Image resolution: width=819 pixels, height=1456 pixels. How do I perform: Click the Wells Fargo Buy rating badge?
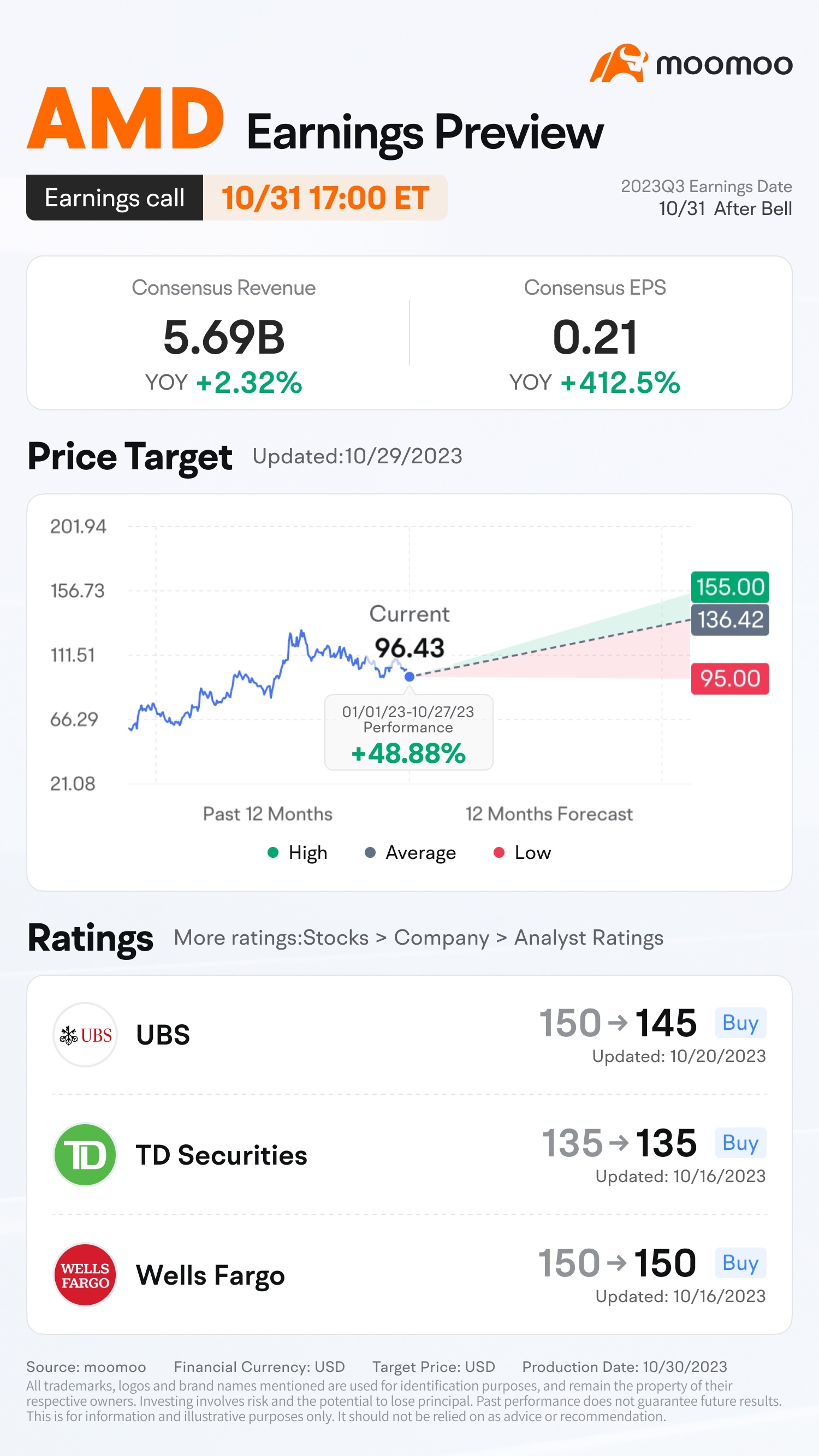click(740, 1263)
